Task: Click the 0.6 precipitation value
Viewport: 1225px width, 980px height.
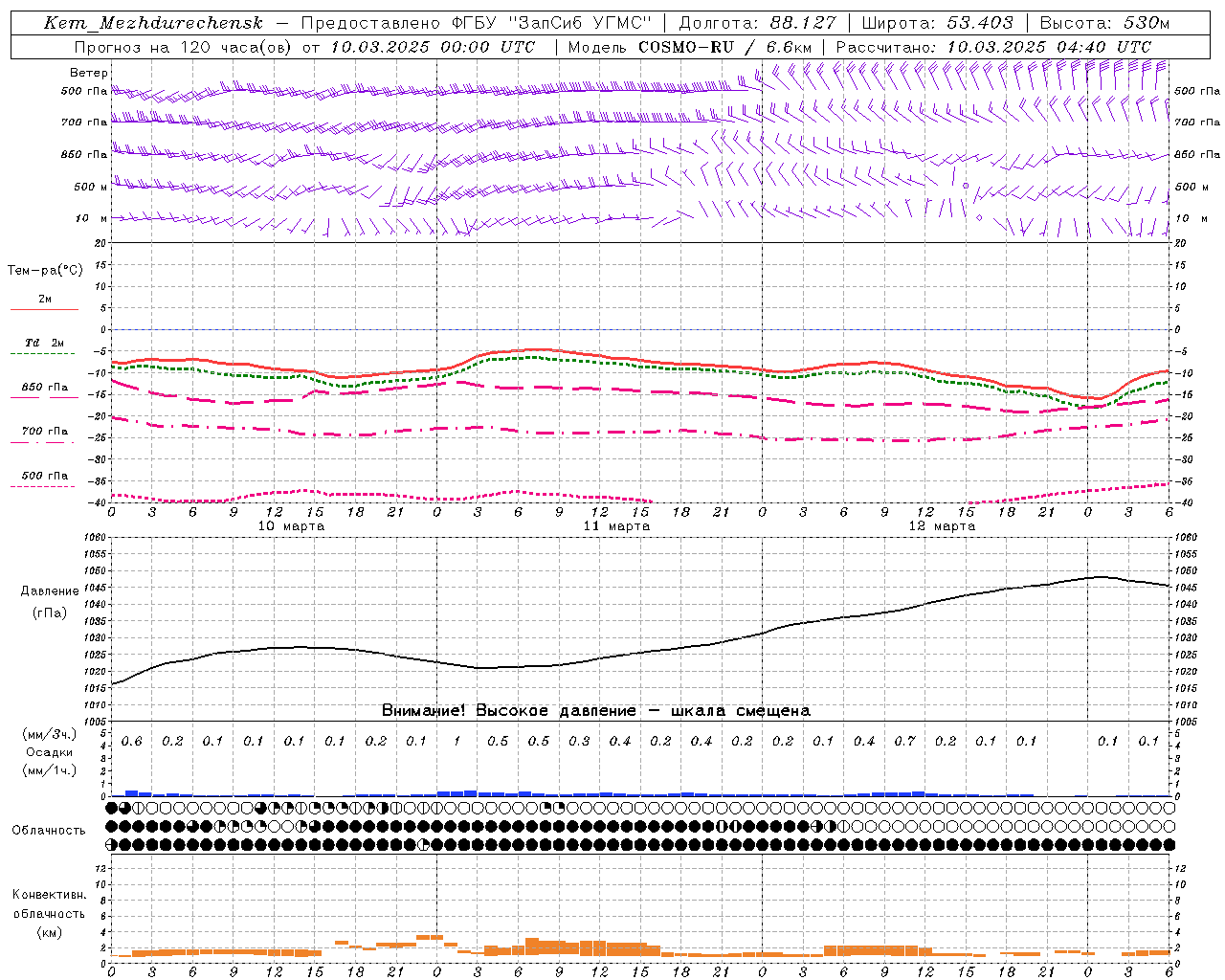Action: (132, 742)
